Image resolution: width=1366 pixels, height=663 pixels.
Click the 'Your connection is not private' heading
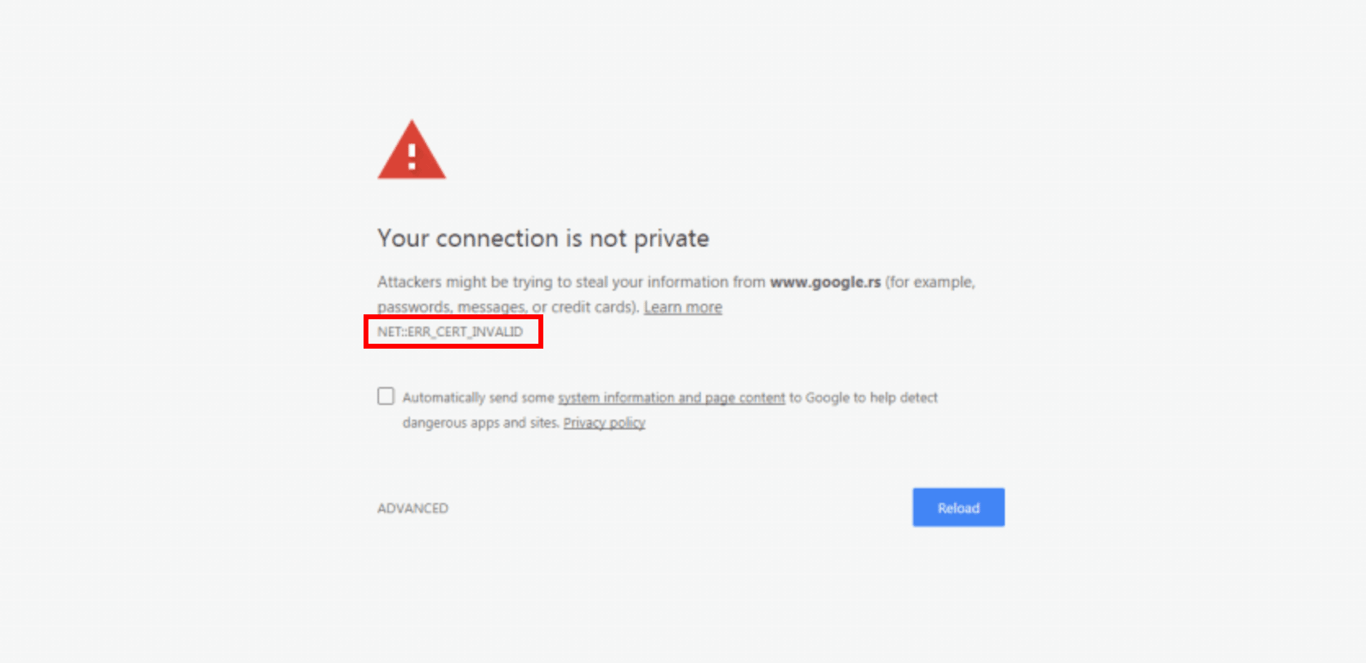pyautogui.click(x=543, y=238)
